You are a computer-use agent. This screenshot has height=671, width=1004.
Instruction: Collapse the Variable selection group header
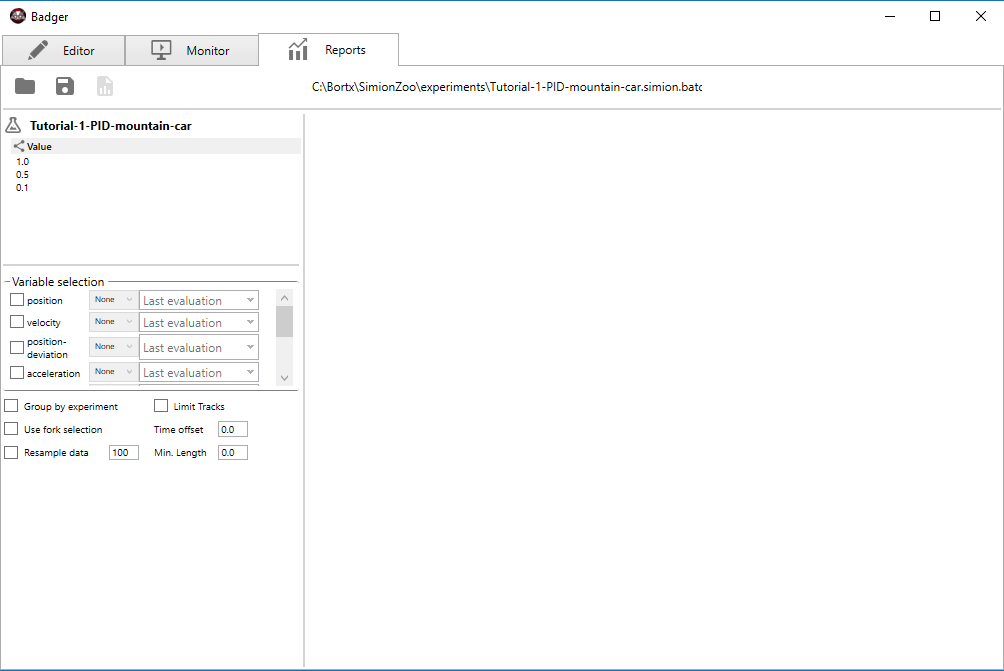click(x=58, y=282)
